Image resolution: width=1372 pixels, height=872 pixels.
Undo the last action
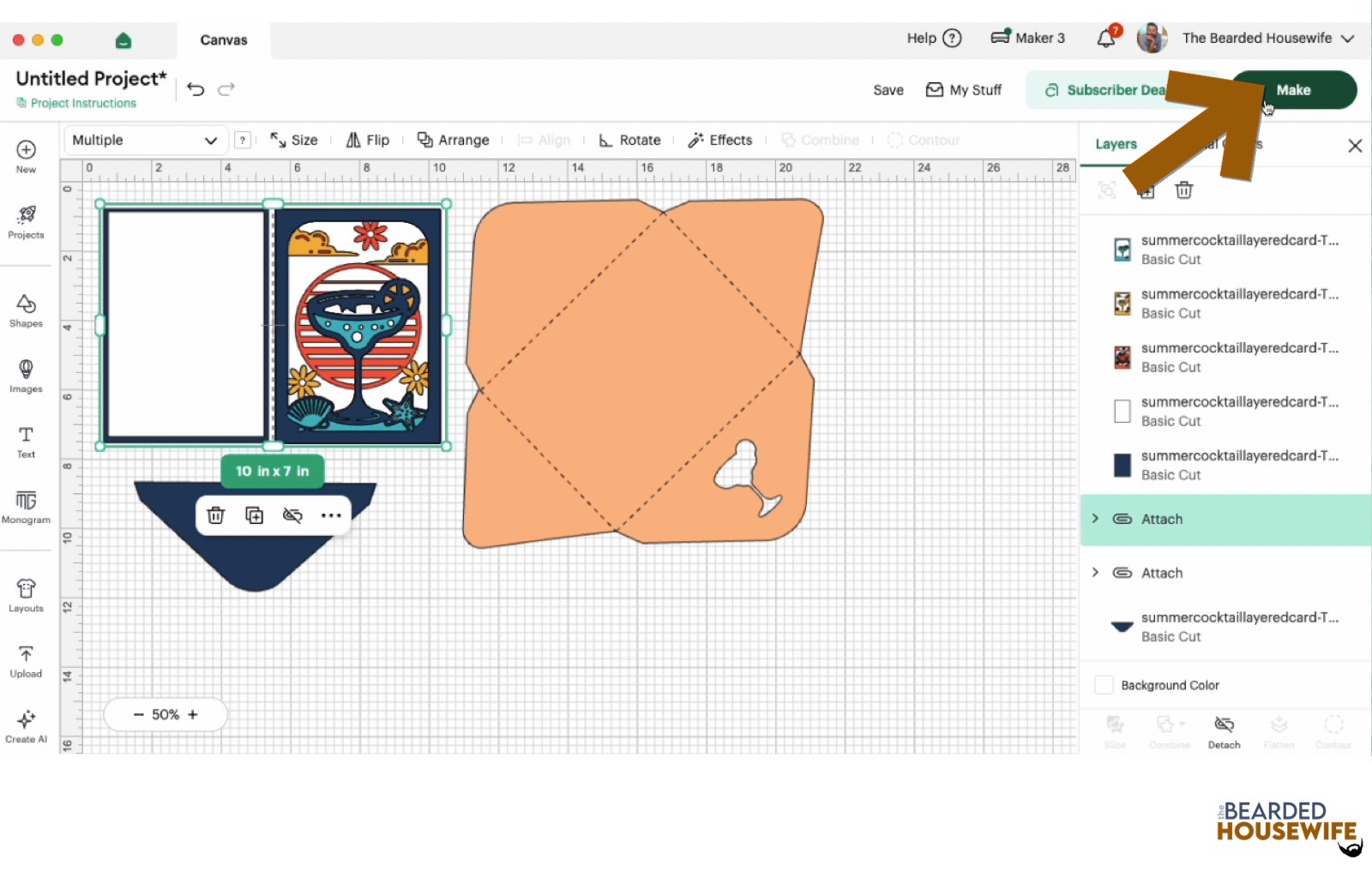(196, 89)
